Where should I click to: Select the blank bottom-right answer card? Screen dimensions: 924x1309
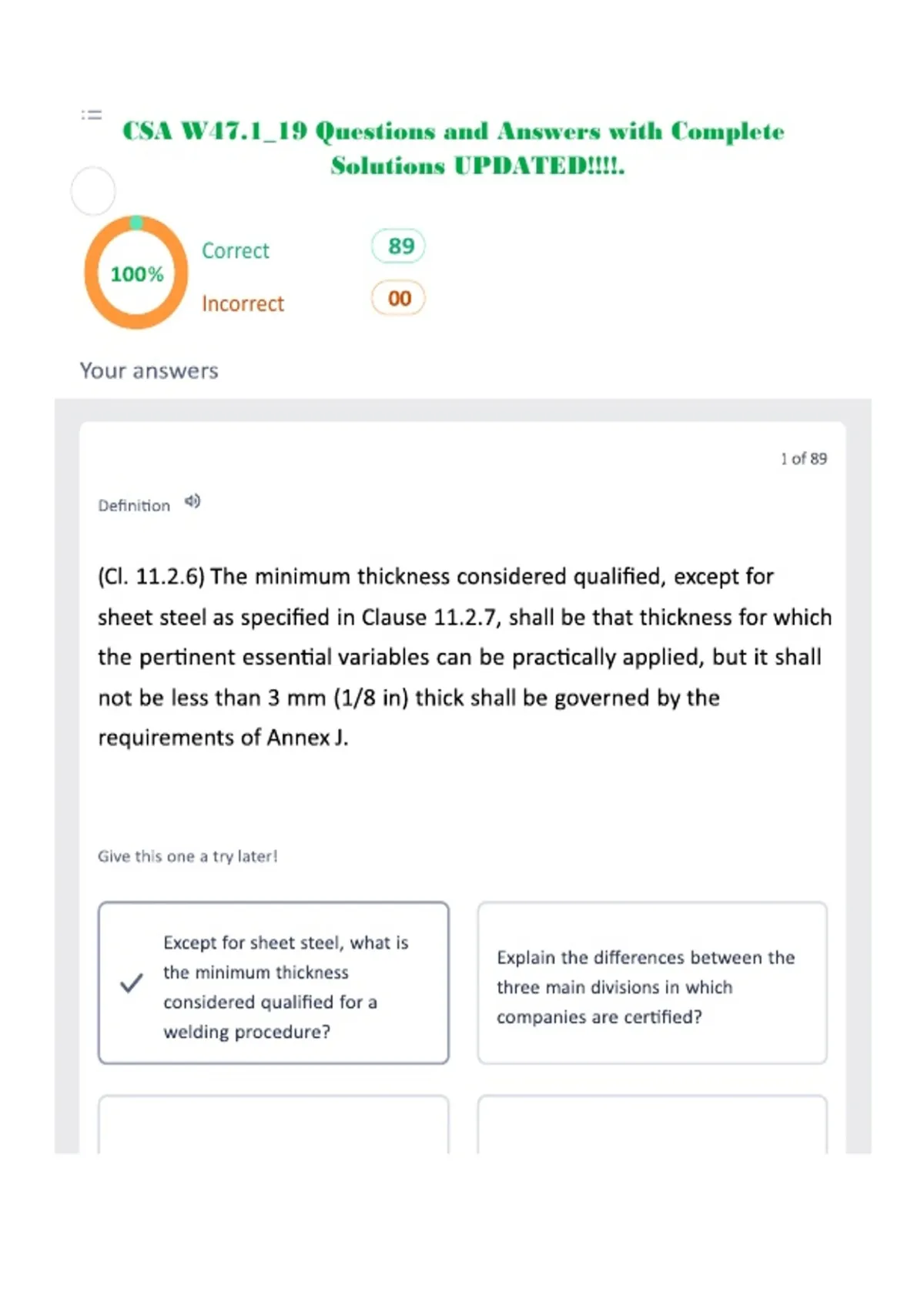(652, 1124)
